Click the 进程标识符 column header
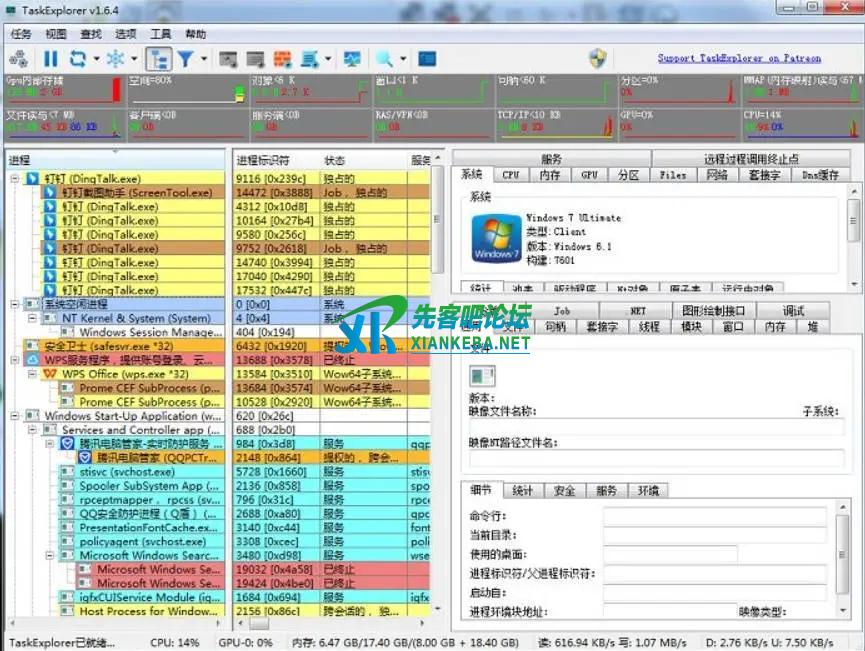 click(263, 160)
